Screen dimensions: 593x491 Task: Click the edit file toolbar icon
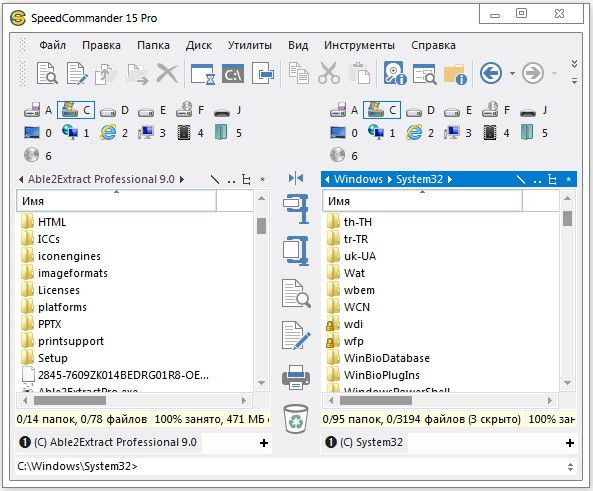pyautogui.click(x=77, y=73)
